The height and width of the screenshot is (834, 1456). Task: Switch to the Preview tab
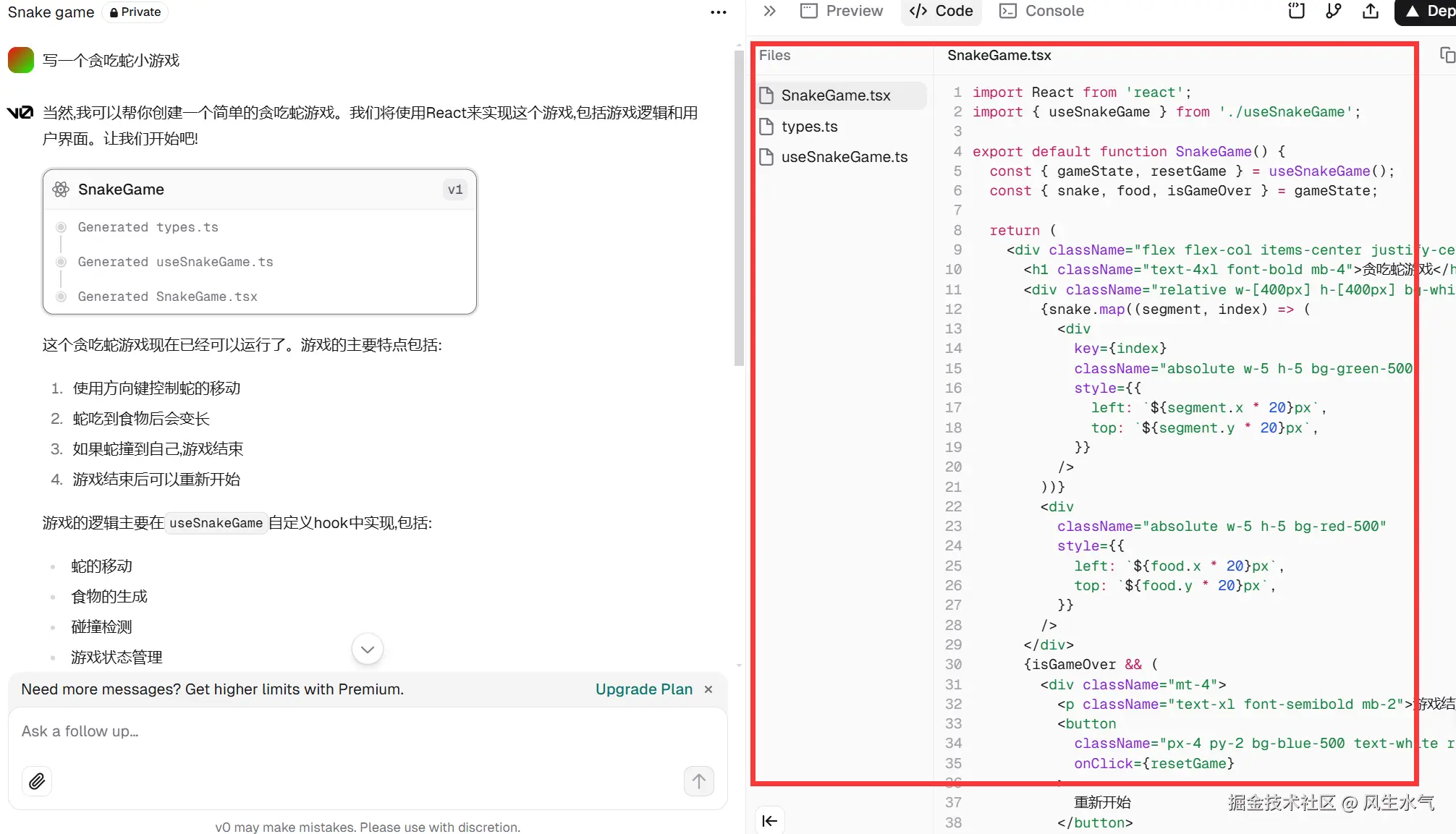842,11
